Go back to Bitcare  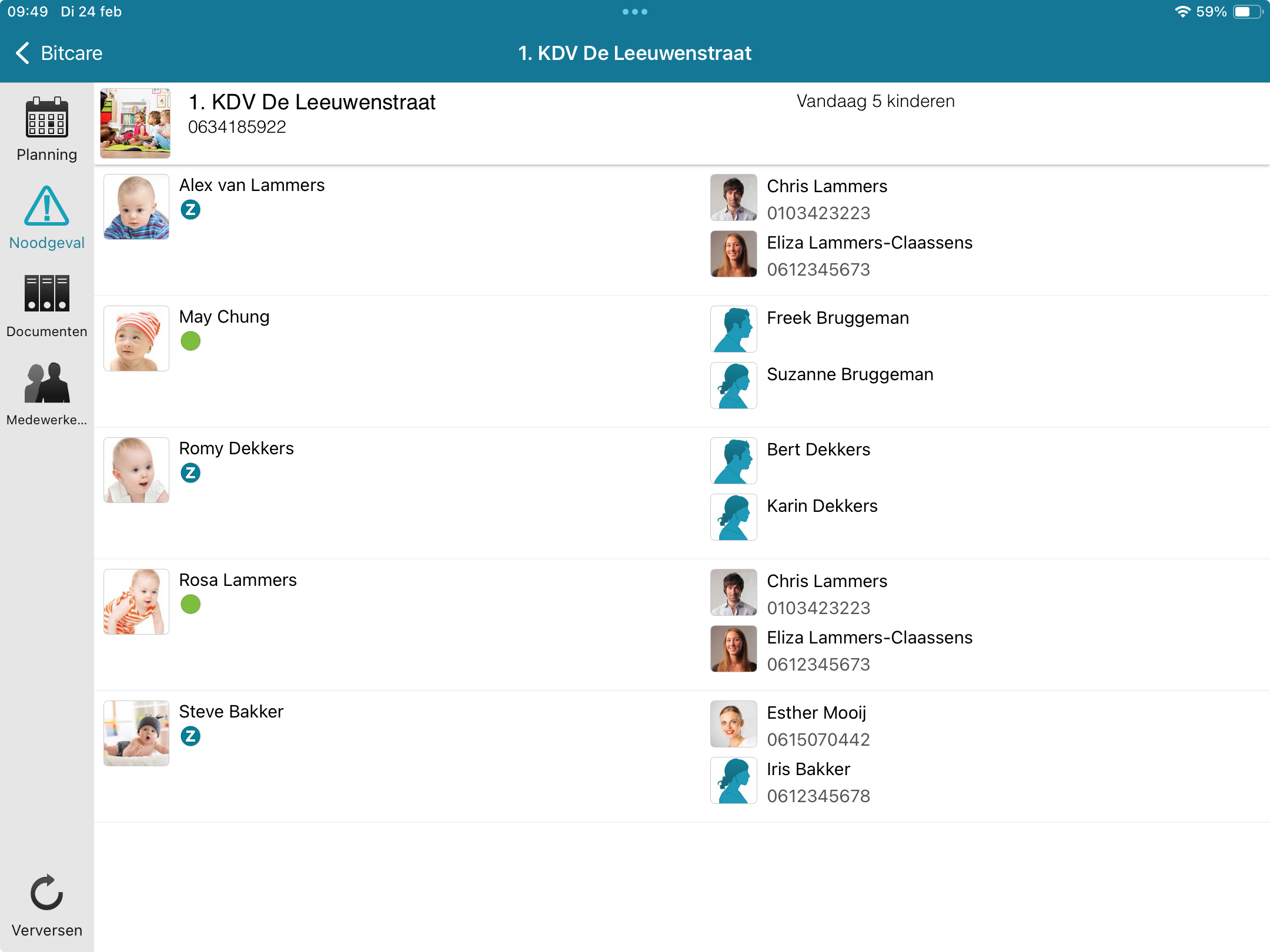[x=59, y=53]
